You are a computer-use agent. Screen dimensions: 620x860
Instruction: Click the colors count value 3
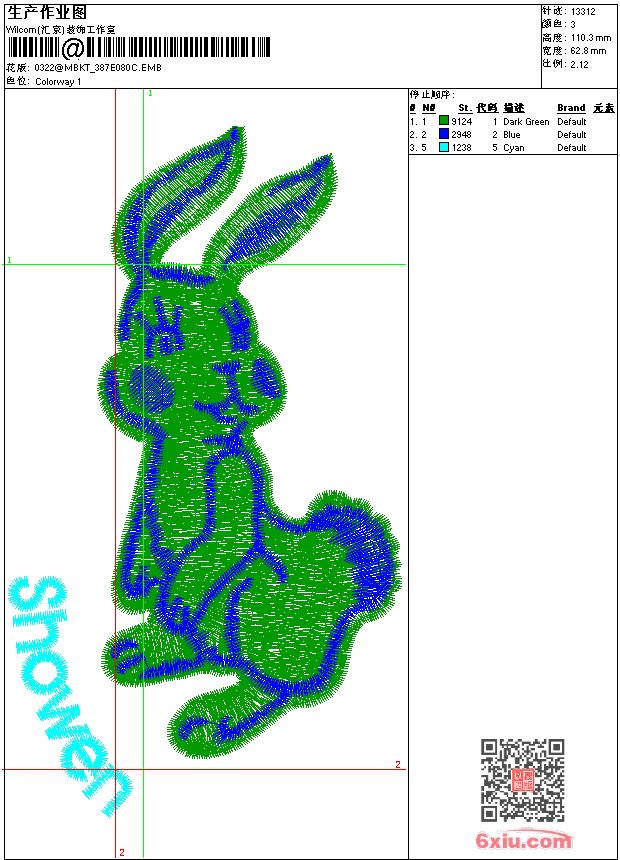tap(573, 25)
